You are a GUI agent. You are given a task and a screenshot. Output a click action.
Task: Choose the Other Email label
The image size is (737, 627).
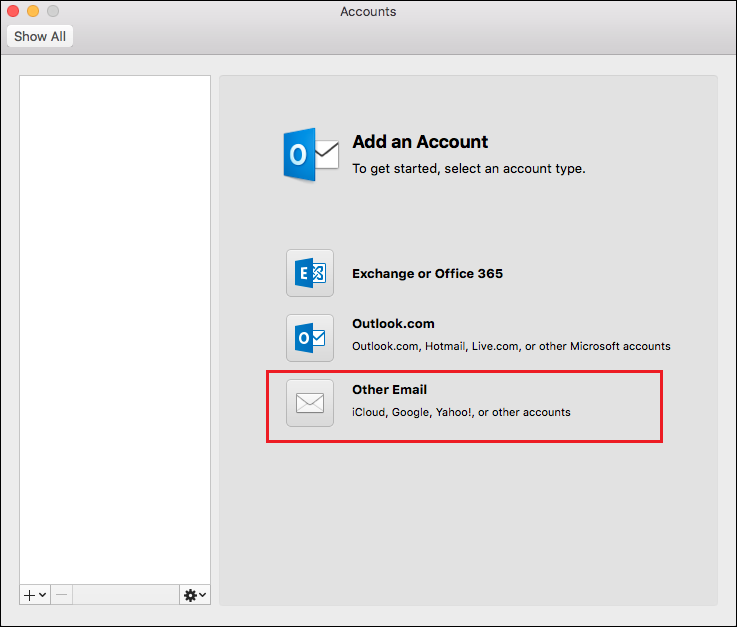389,389
